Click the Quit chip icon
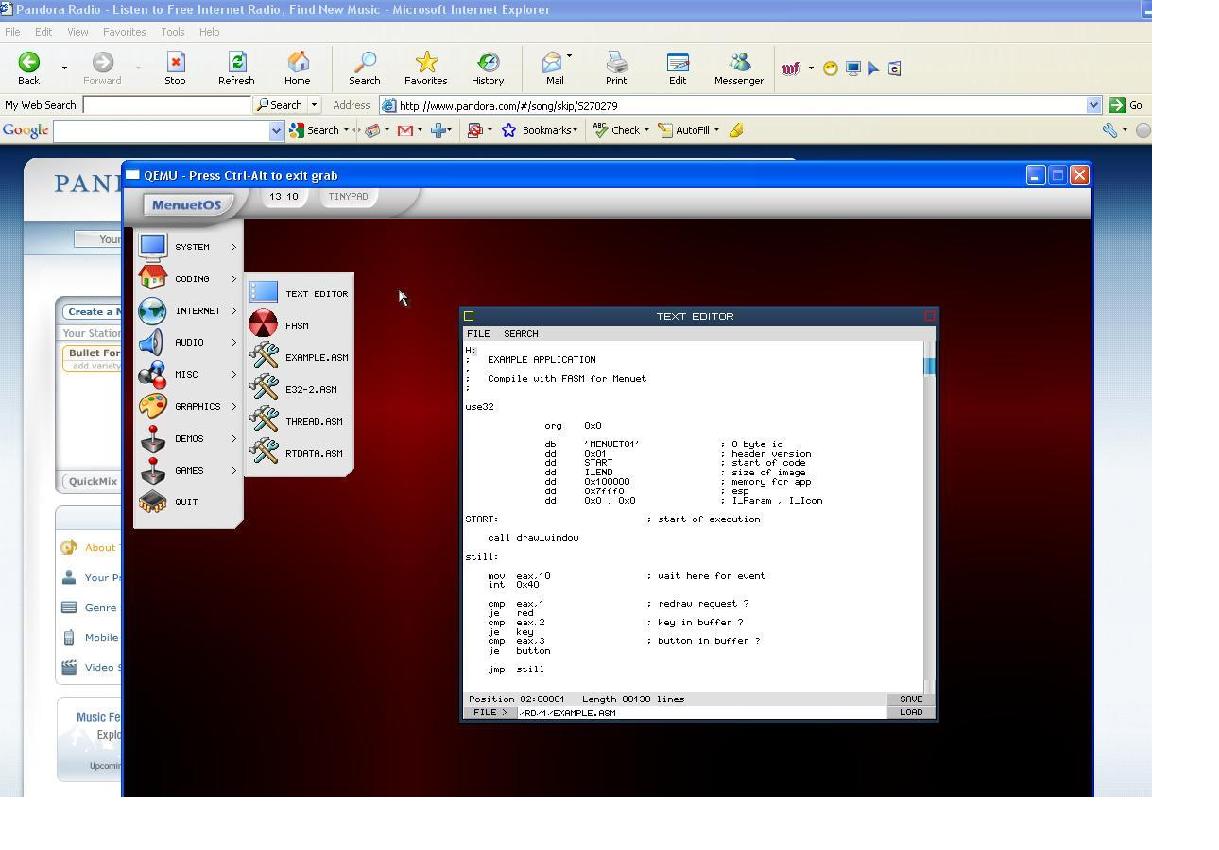Screen dimensions: 1219x850 click(x=153, y=502)
